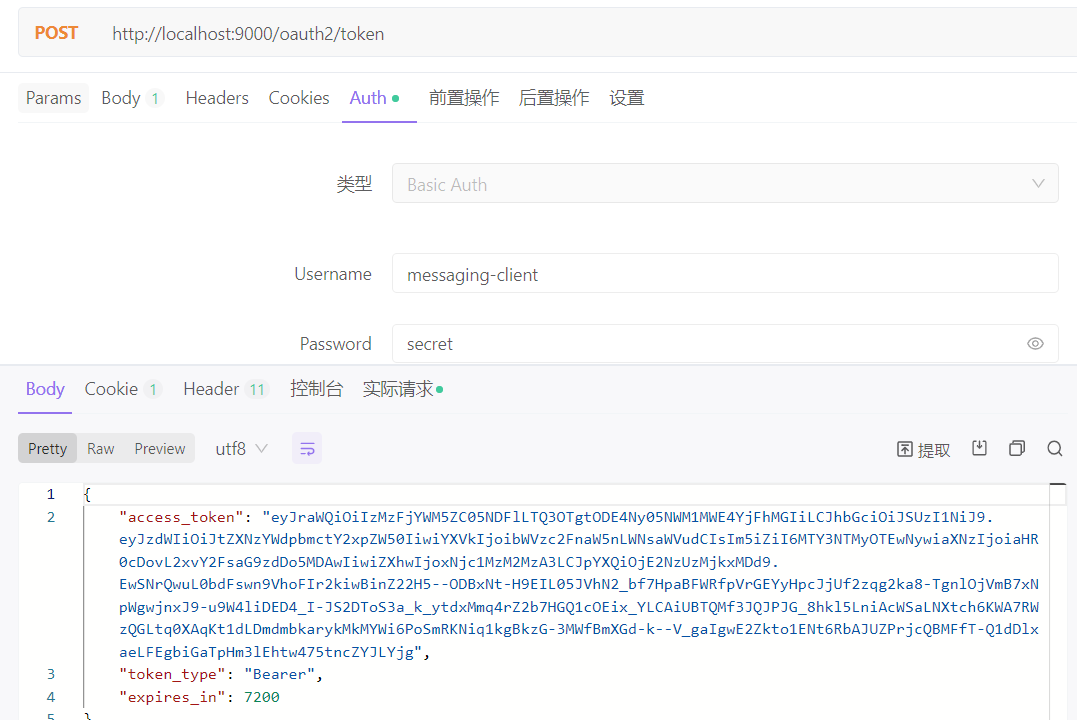Open the 控制台 console tab
The height and width of the screenshot is (720, 1077).
coord(316,389)
